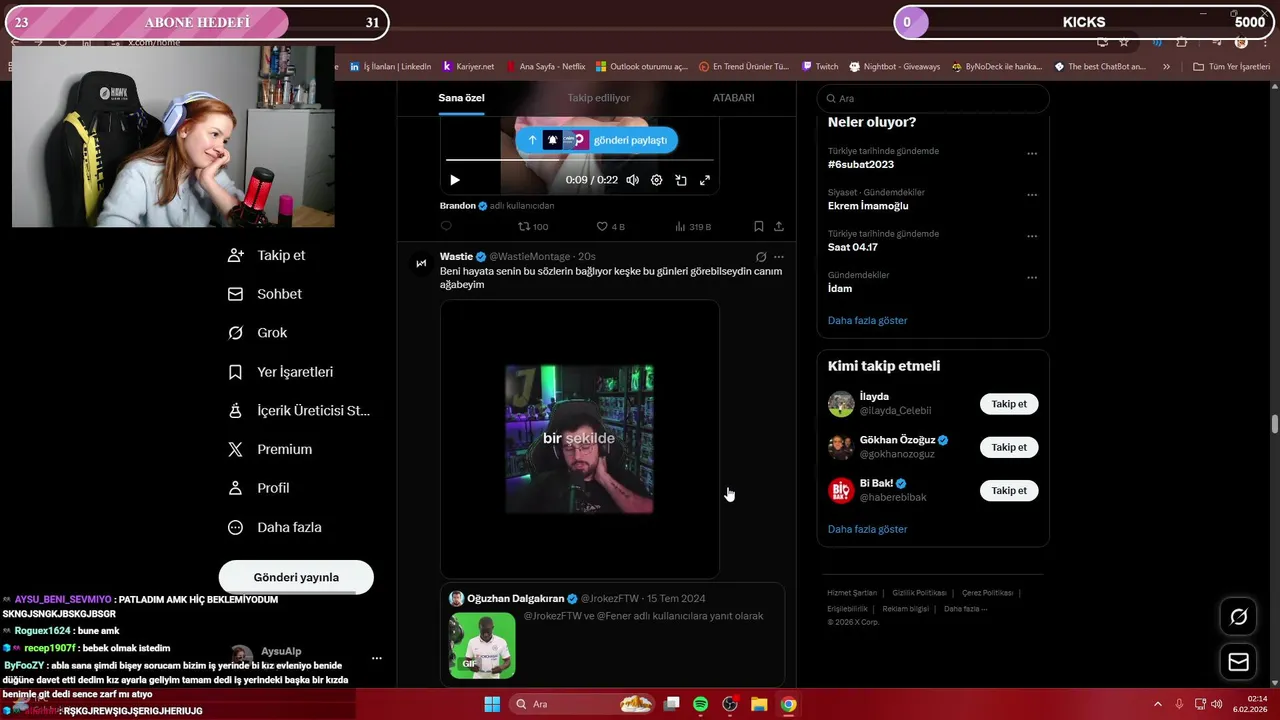Viewport: 1280px width, 720px height.
Task: Open Yer İşaretleri bookmark icon in sidebar
Action: 236,372
